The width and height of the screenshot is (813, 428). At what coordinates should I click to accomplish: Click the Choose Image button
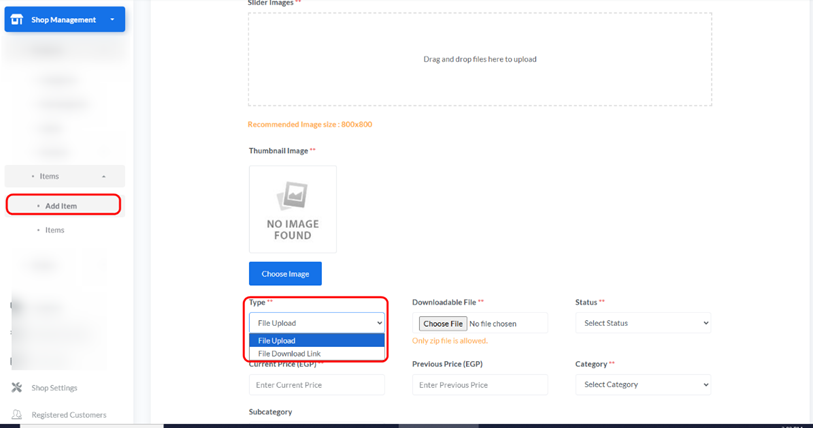point(285,273)
